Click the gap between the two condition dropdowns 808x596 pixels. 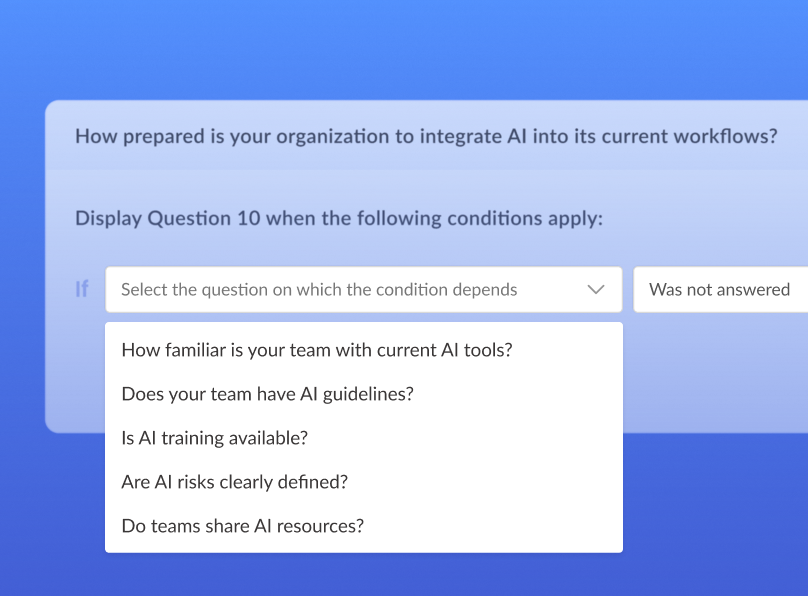point(628,290)
